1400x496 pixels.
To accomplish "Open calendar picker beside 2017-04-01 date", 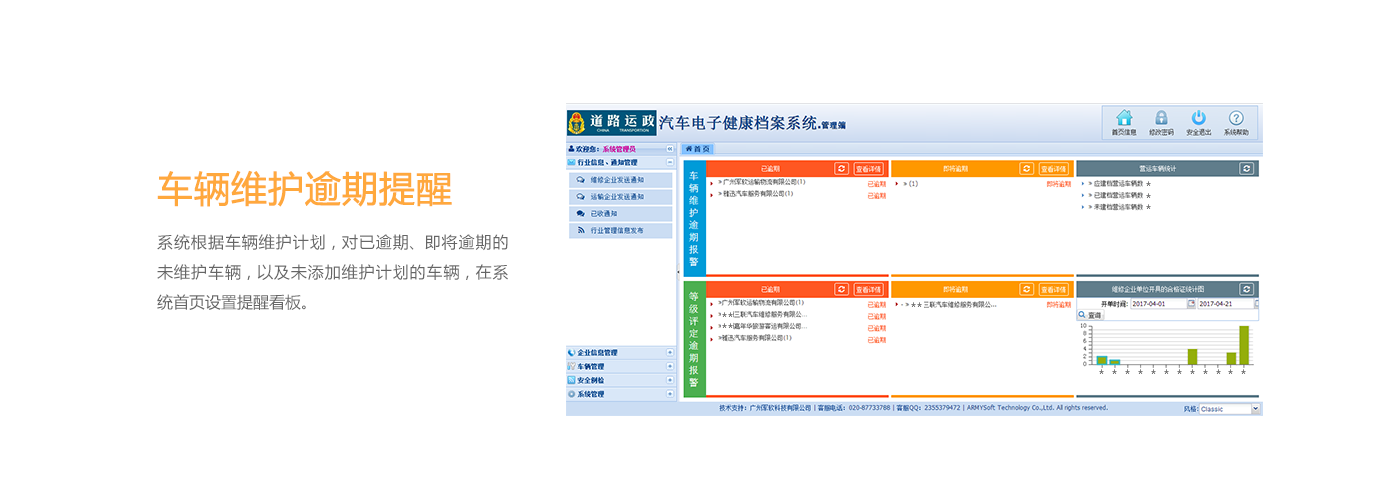I will (x=1191, y=303).
